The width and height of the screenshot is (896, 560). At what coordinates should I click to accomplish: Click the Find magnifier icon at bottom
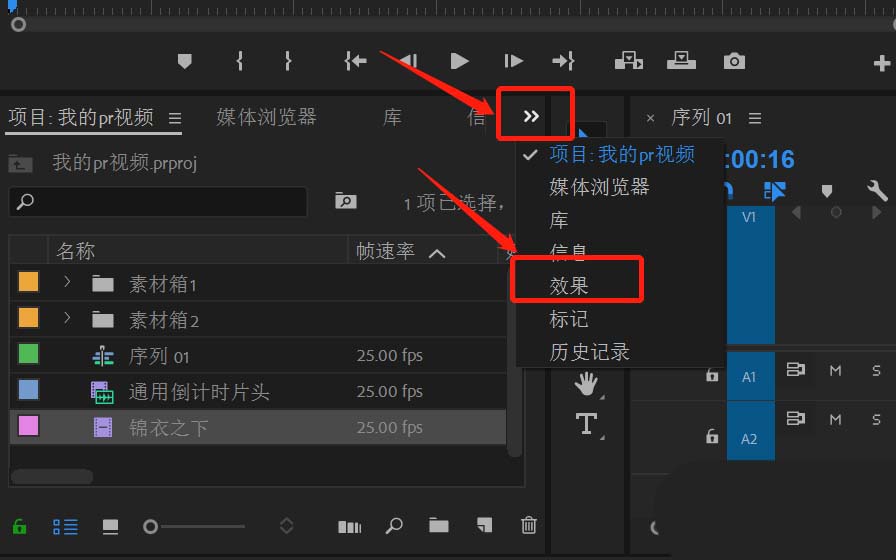[394, 526]
